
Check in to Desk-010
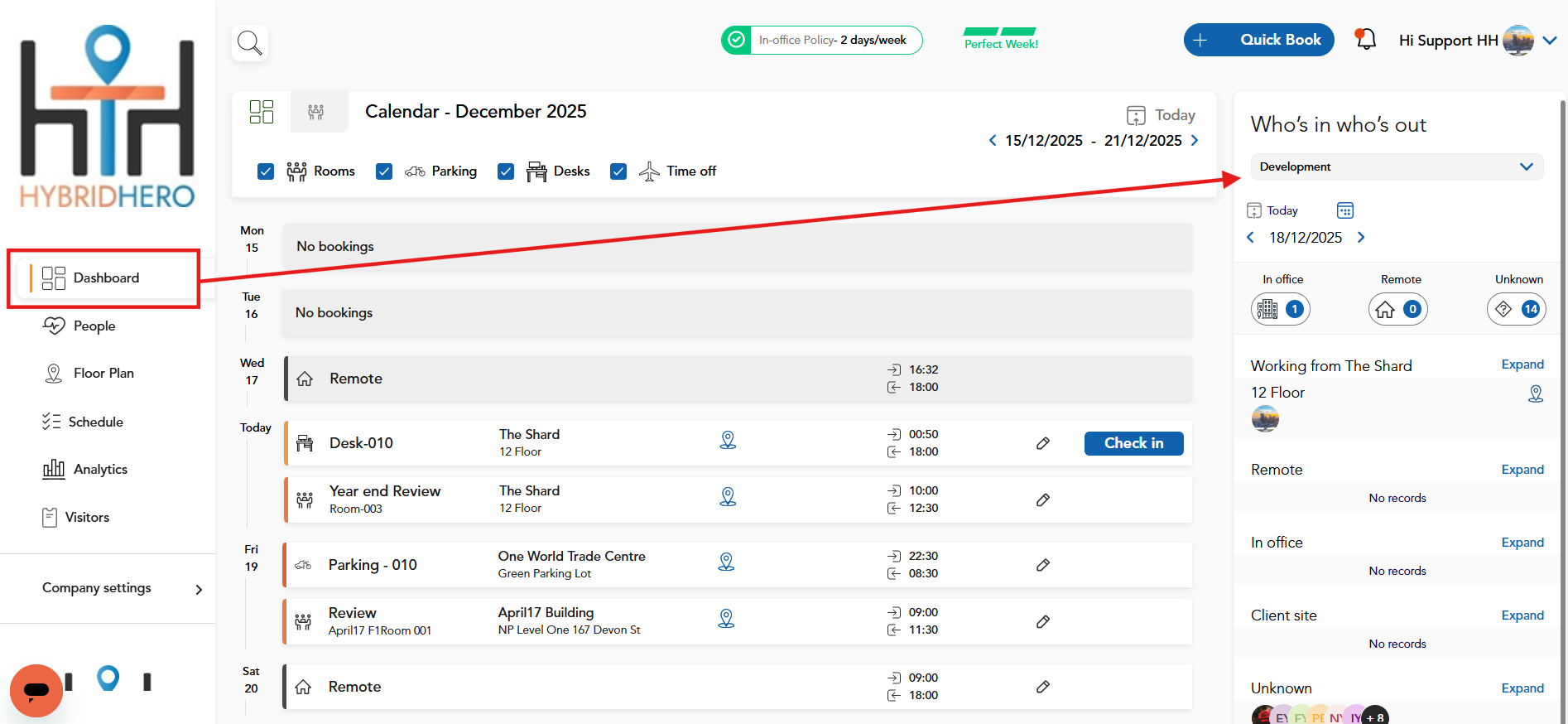(x=1133, y=443)
